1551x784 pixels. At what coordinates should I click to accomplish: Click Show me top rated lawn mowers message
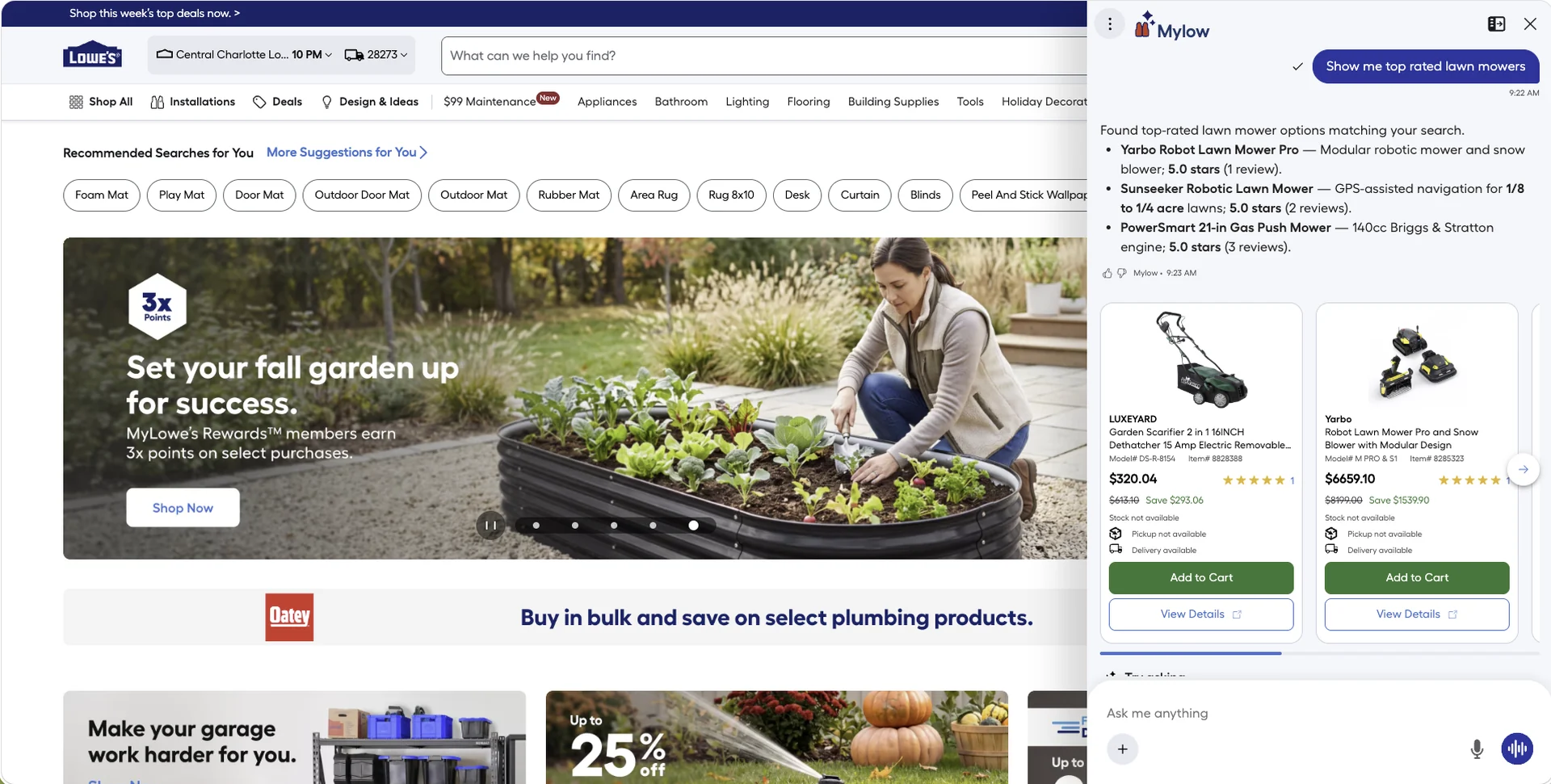(1425, 66)
